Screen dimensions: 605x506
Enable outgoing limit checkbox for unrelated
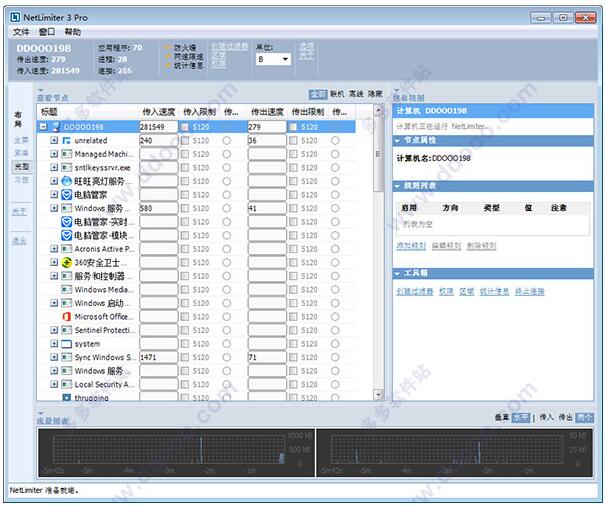coord(293,141)
